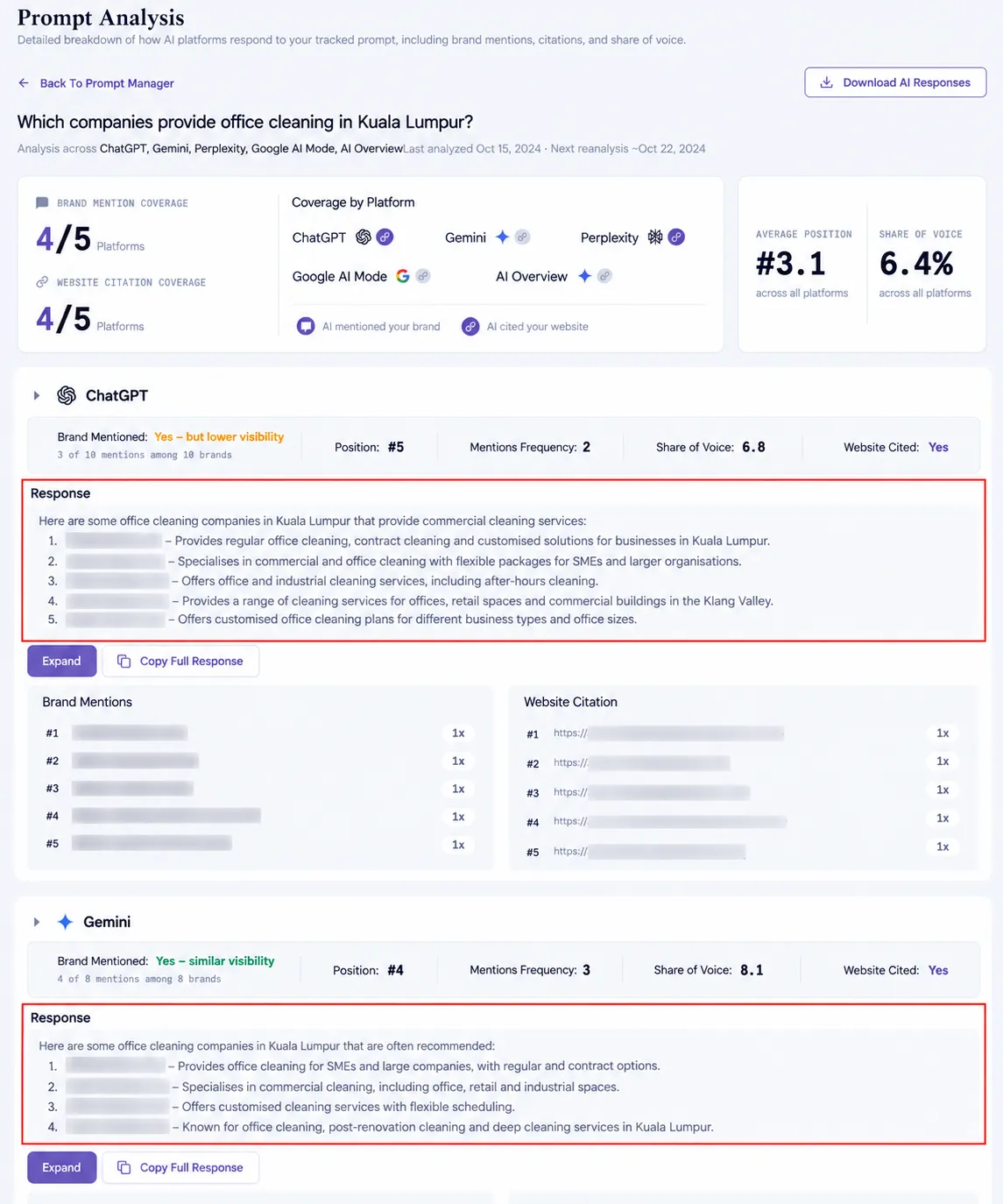Click the Gemini star in the Gemini section header
Image resolution: width=1003 pixels, height=1204 pixels.
(x=65, y=922)
